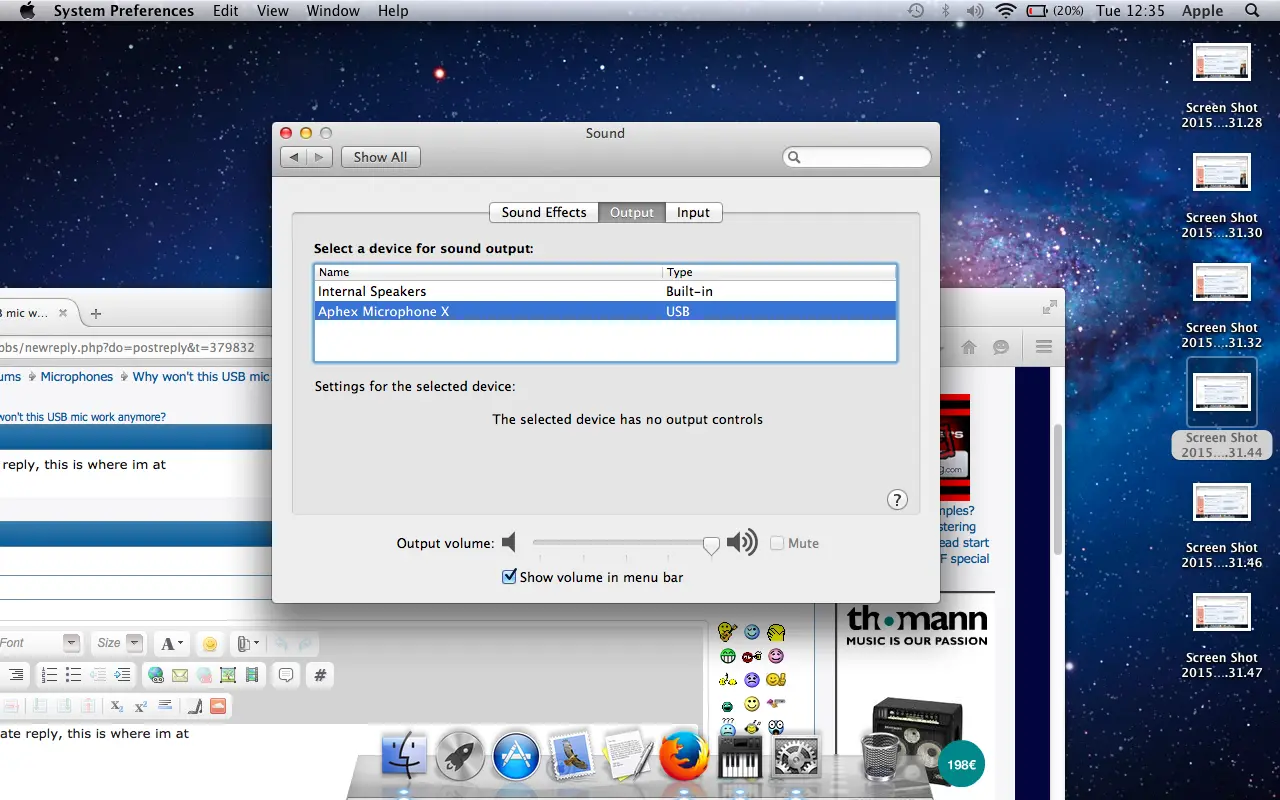Click increase indent icon in editor

pos(122,675)
